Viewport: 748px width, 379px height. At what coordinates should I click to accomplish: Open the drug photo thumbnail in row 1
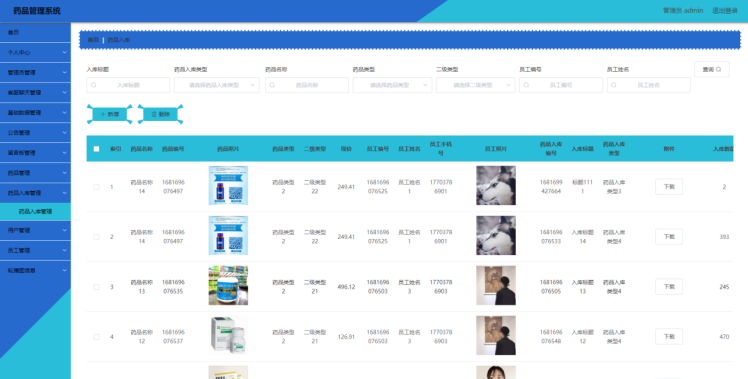tap(228, 186)
